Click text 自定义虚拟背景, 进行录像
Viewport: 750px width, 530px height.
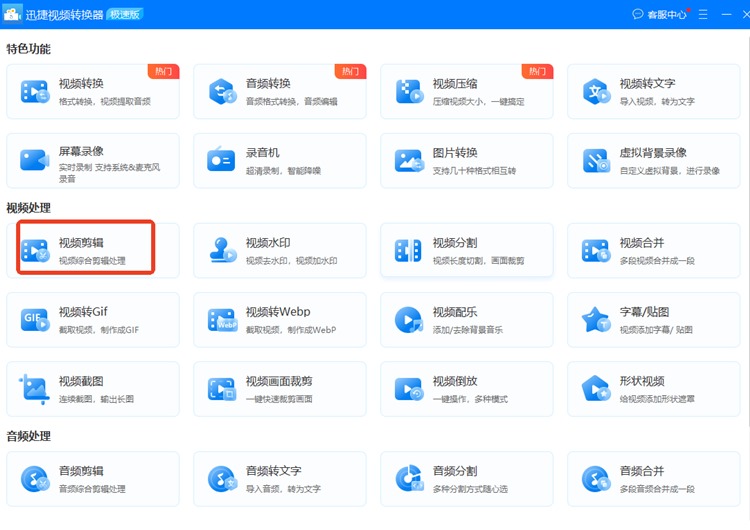[670, 170]
